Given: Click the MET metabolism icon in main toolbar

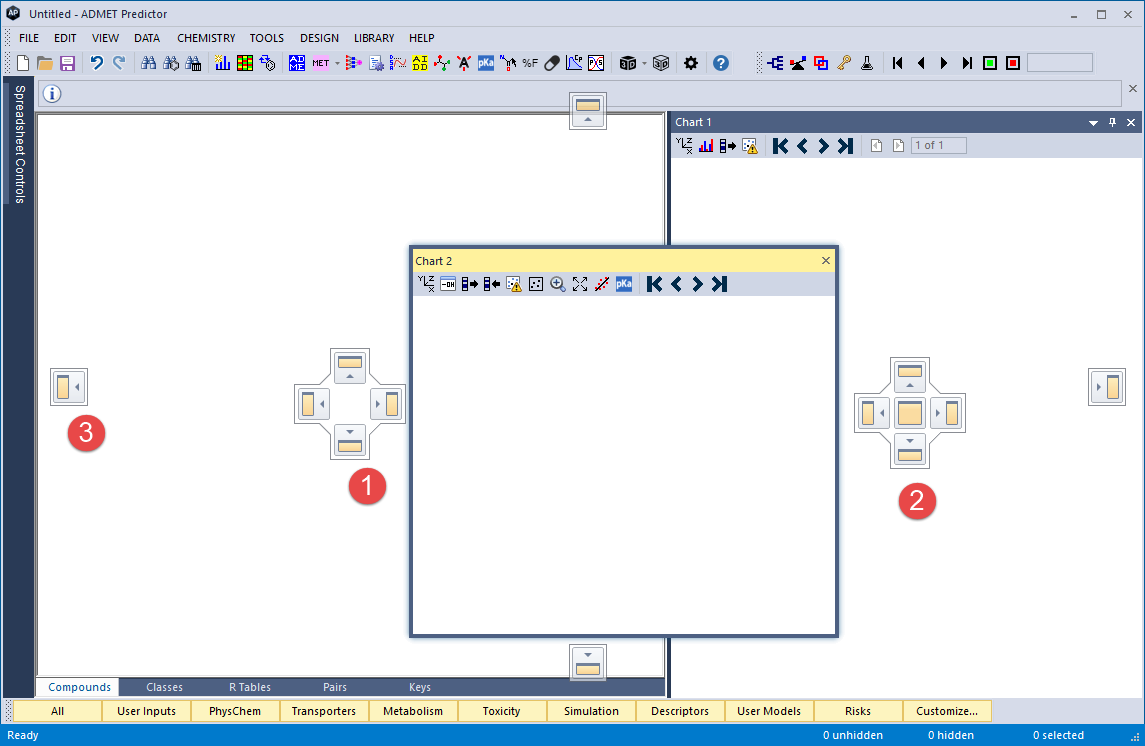Looking at the screenshot, I should (x=321, y=63).
